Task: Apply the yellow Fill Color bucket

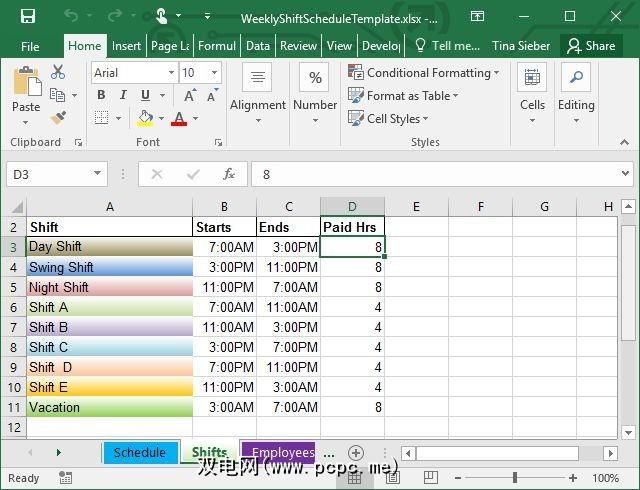Action: pos(145,118)
